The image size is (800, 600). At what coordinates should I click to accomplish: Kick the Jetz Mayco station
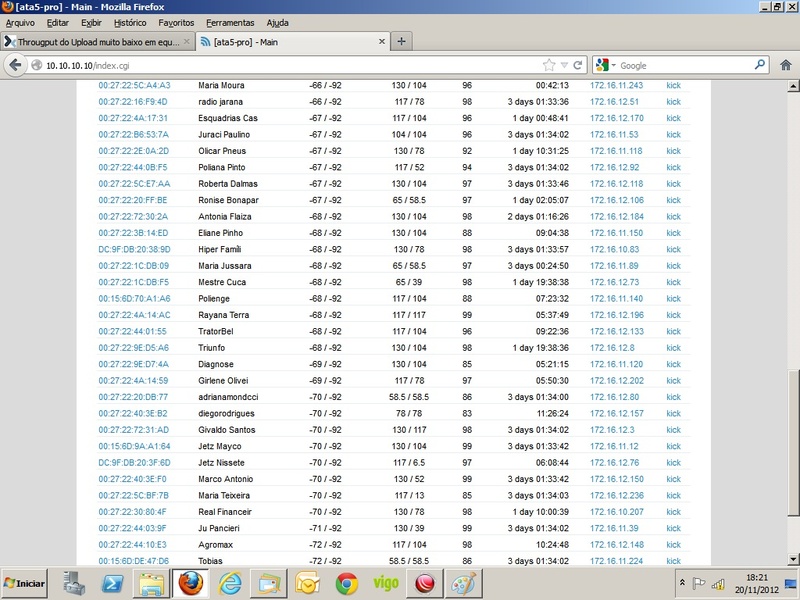673,446
